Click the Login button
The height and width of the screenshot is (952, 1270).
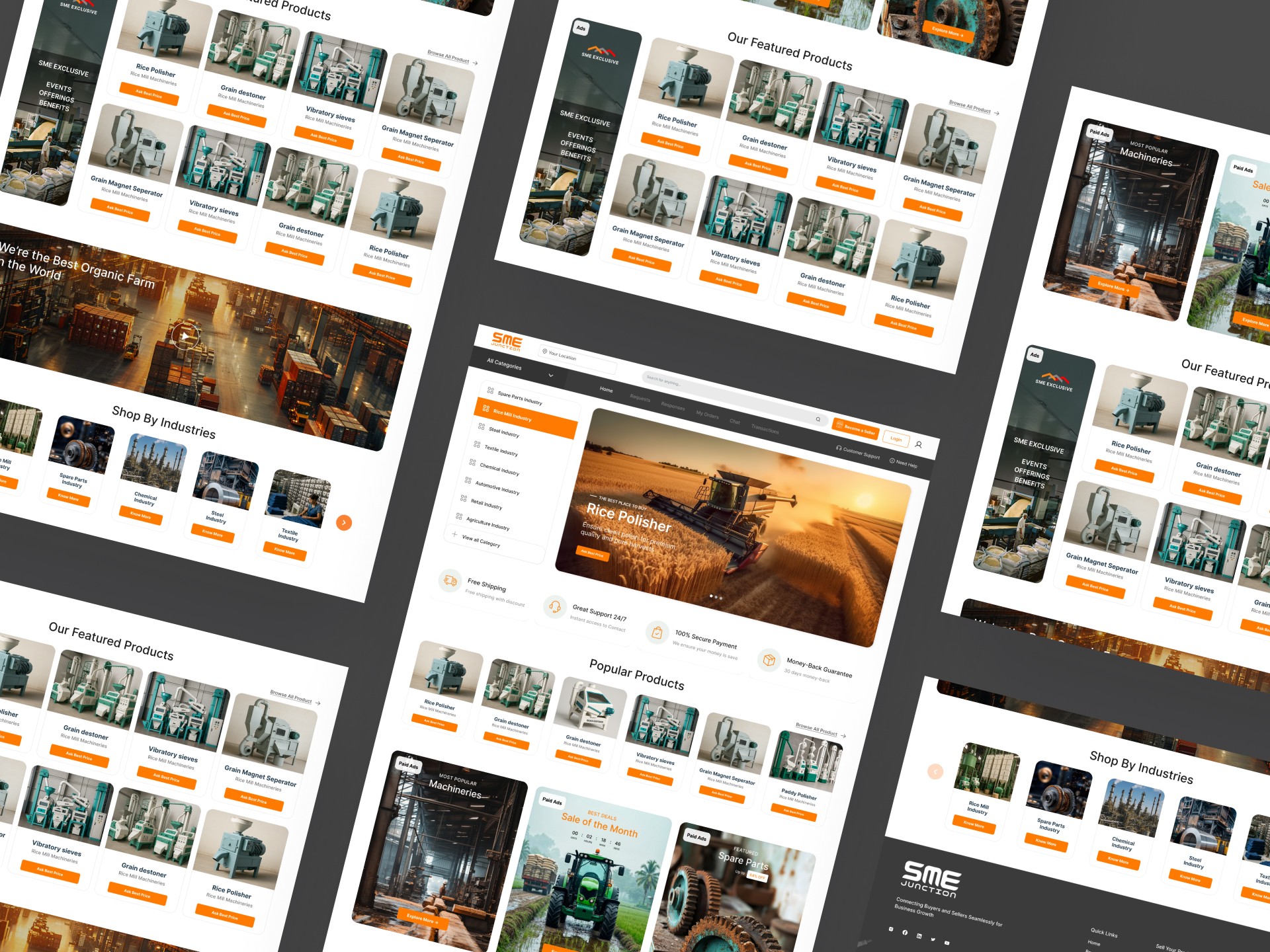896,438
